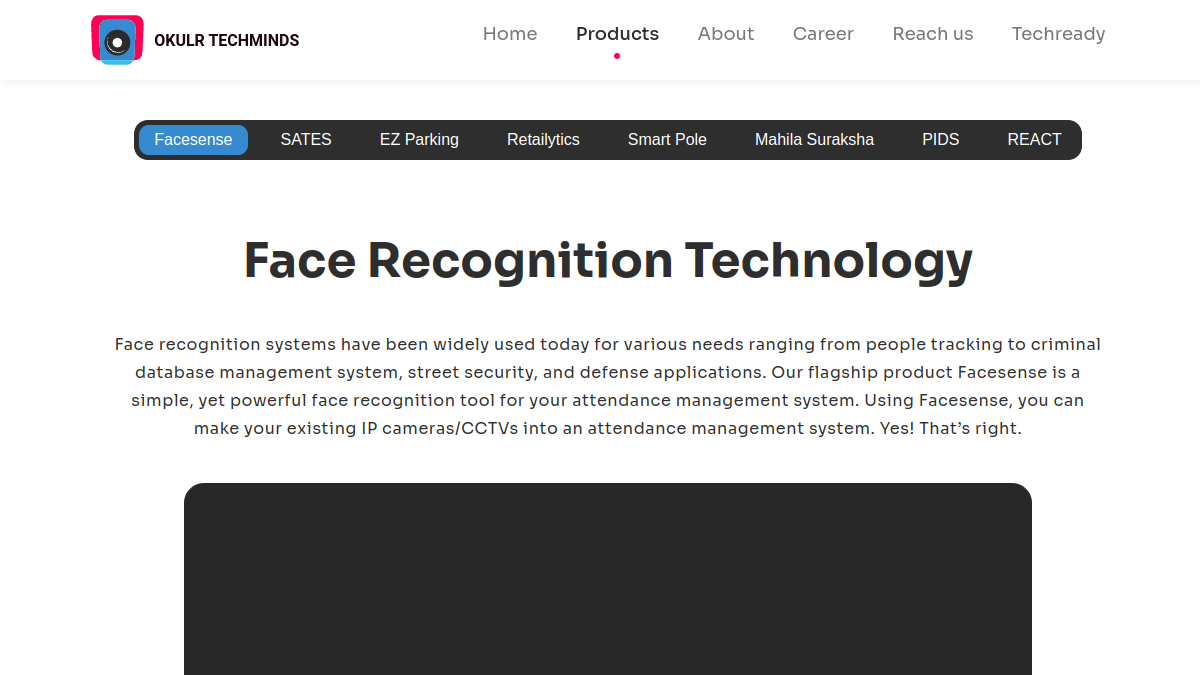Click the Facesense description paragraph

(608, 386)
